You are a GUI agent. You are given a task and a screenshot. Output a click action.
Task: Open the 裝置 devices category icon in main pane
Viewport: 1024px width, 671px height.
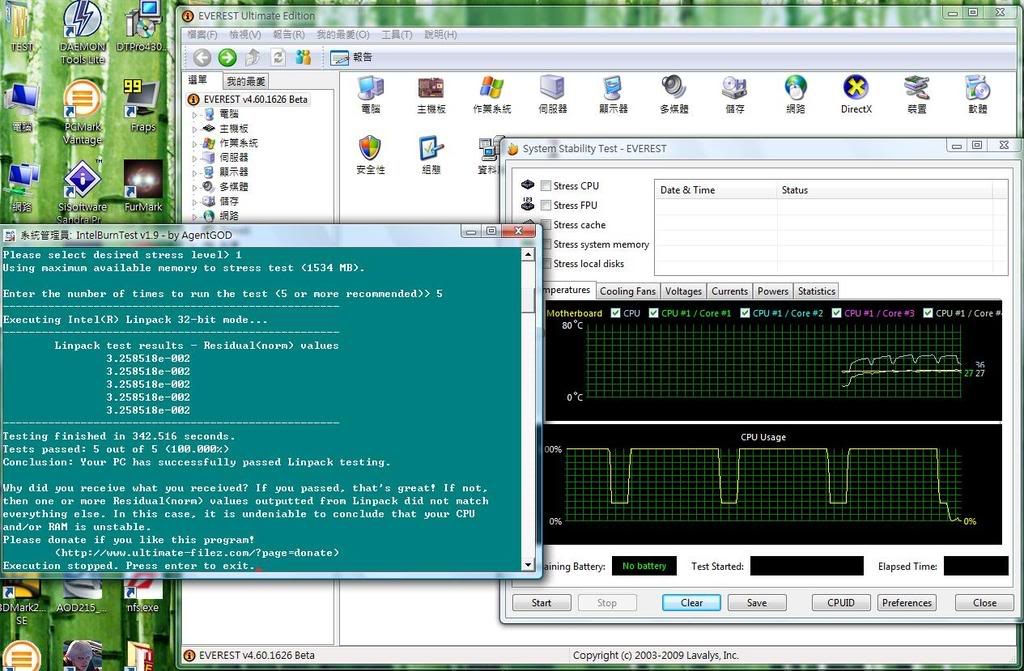coord(917,95)
